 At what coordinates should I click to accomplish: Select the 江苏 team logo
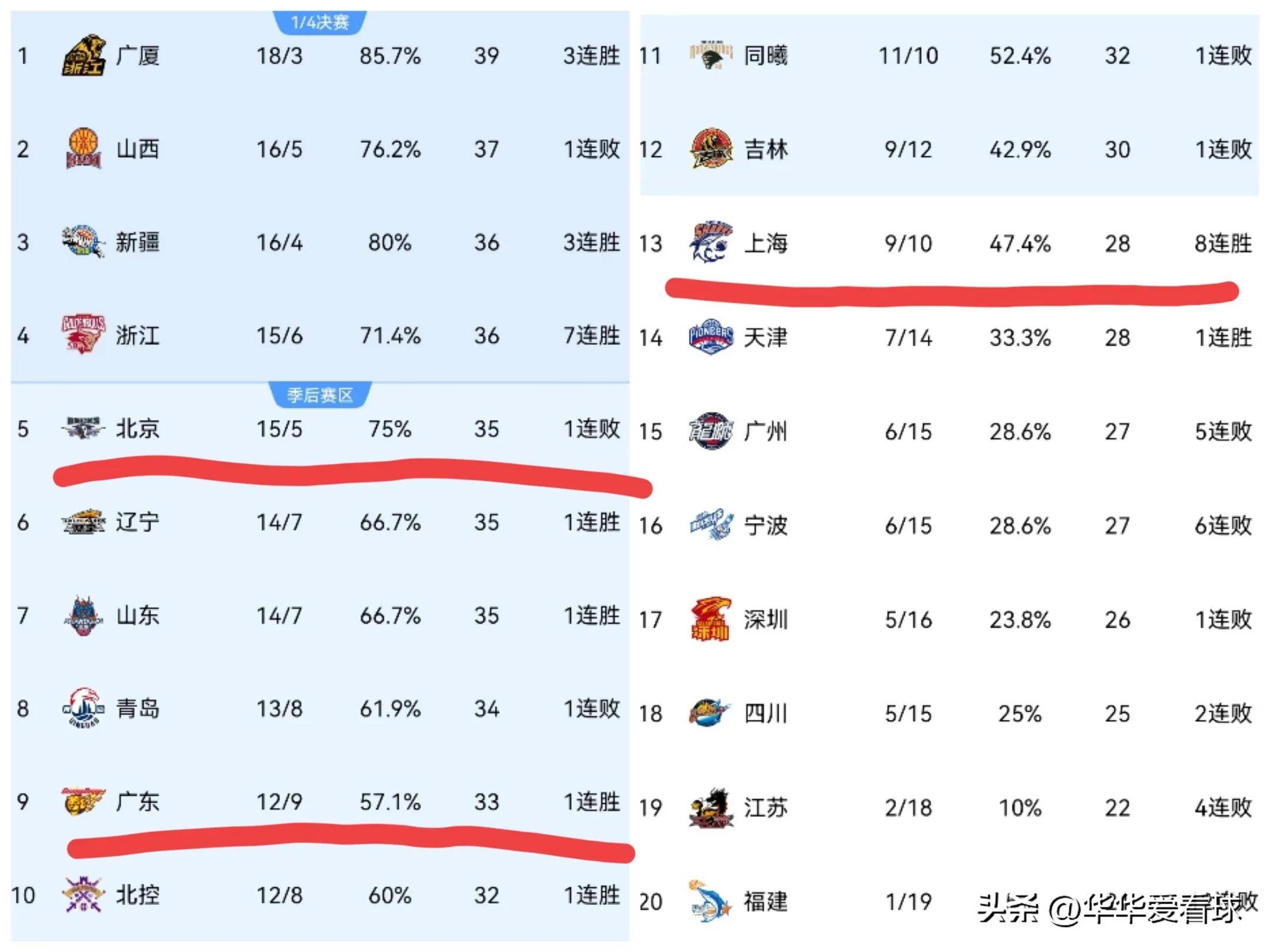(711, 807)
